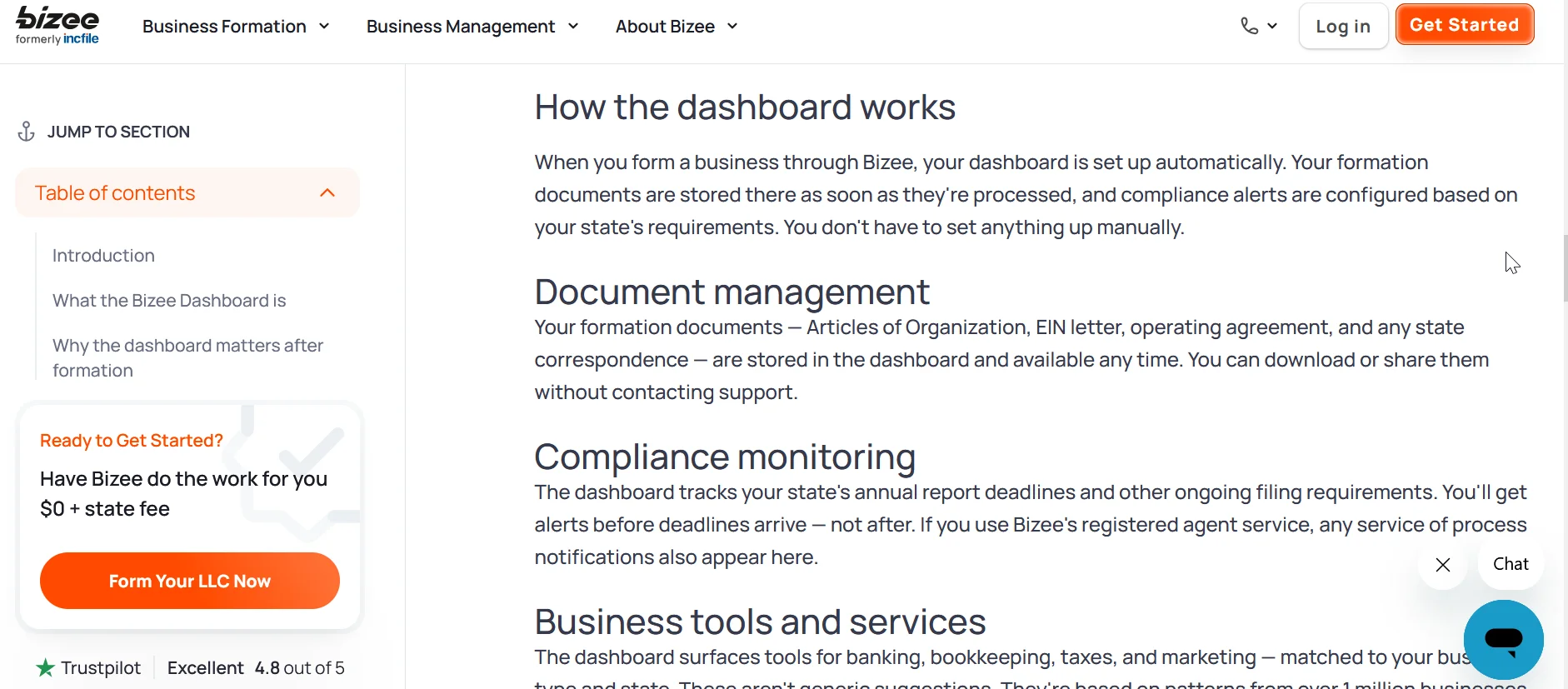Click the Ready to Get Started? text
Screen dimensions: 1568x689
(x=132, y=440)
